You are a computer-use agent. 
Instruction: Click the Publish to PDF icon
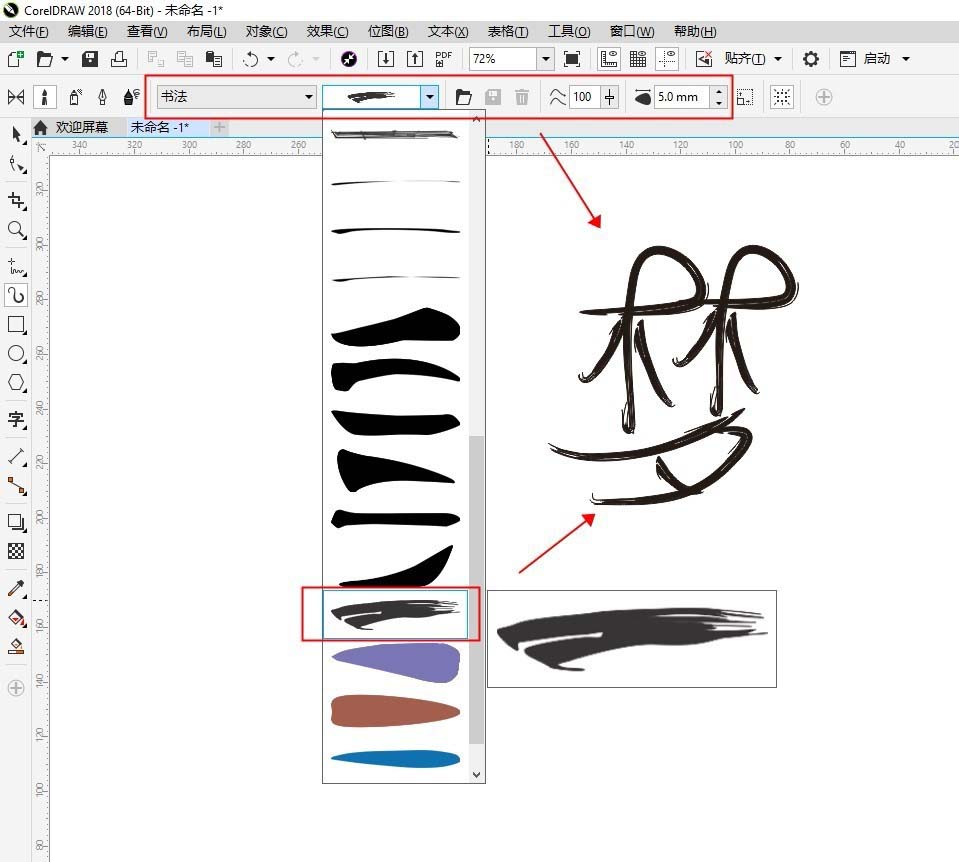click(443, 58)
